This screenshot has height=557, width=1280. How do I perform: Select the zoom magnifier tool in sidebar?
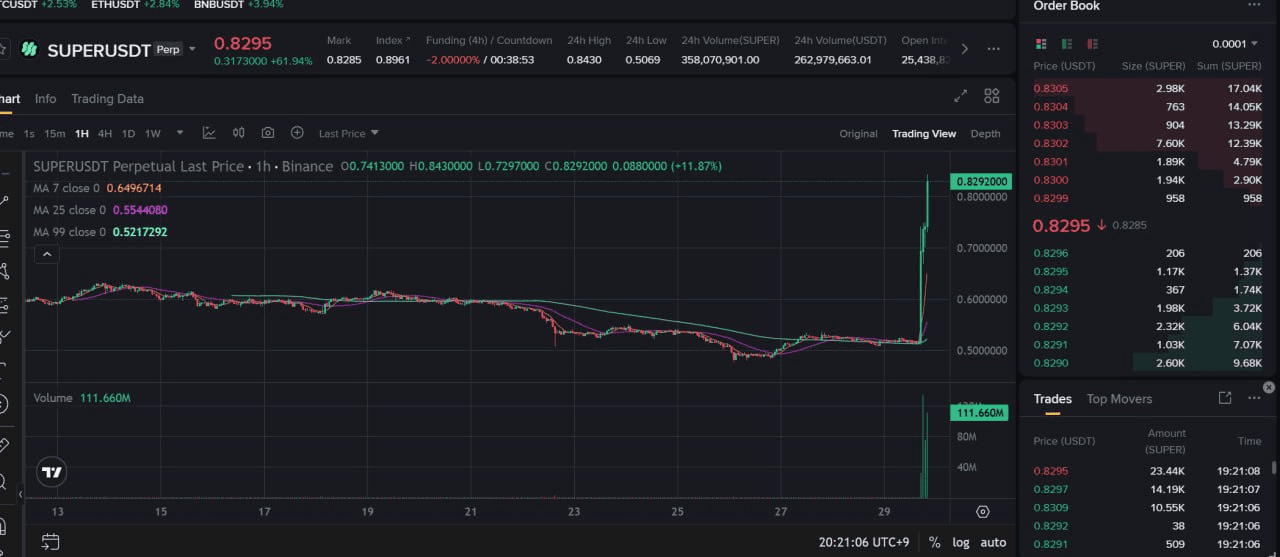coord(5,482)
